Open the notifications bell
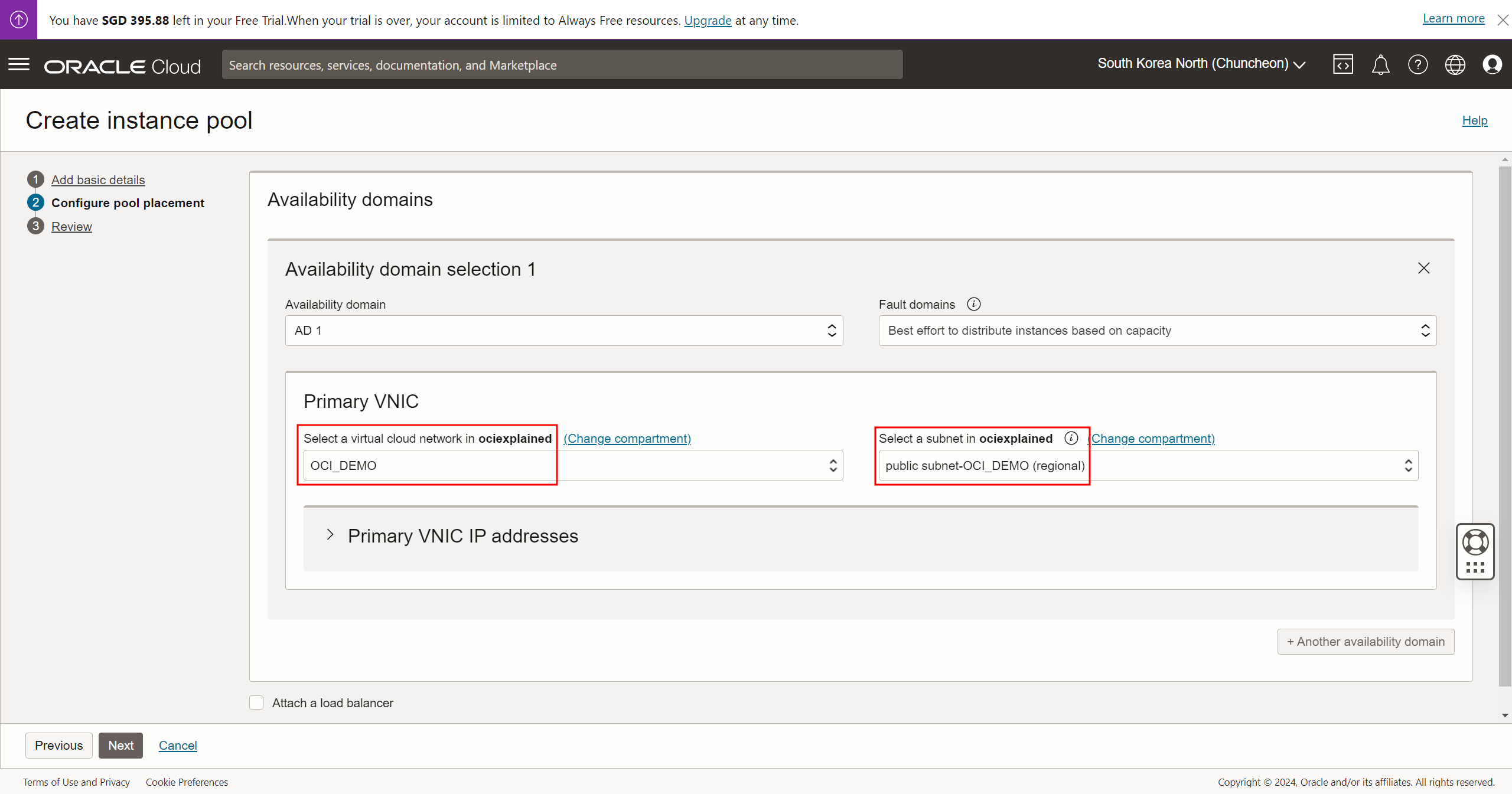1512x794 pixels. coord(1380,64)
